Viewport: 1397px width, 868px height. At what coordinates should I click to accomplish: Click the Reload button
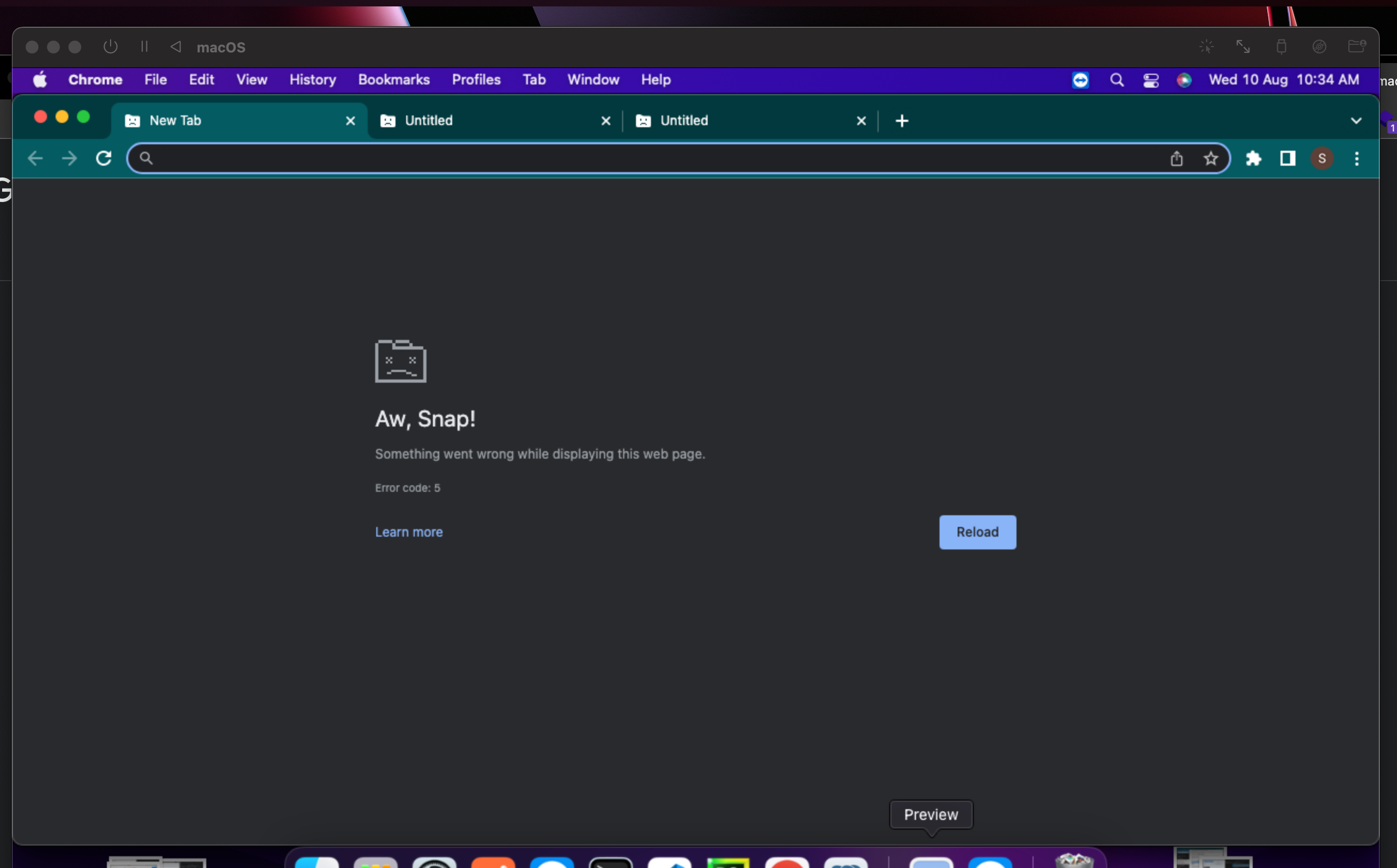coord(977,532)
